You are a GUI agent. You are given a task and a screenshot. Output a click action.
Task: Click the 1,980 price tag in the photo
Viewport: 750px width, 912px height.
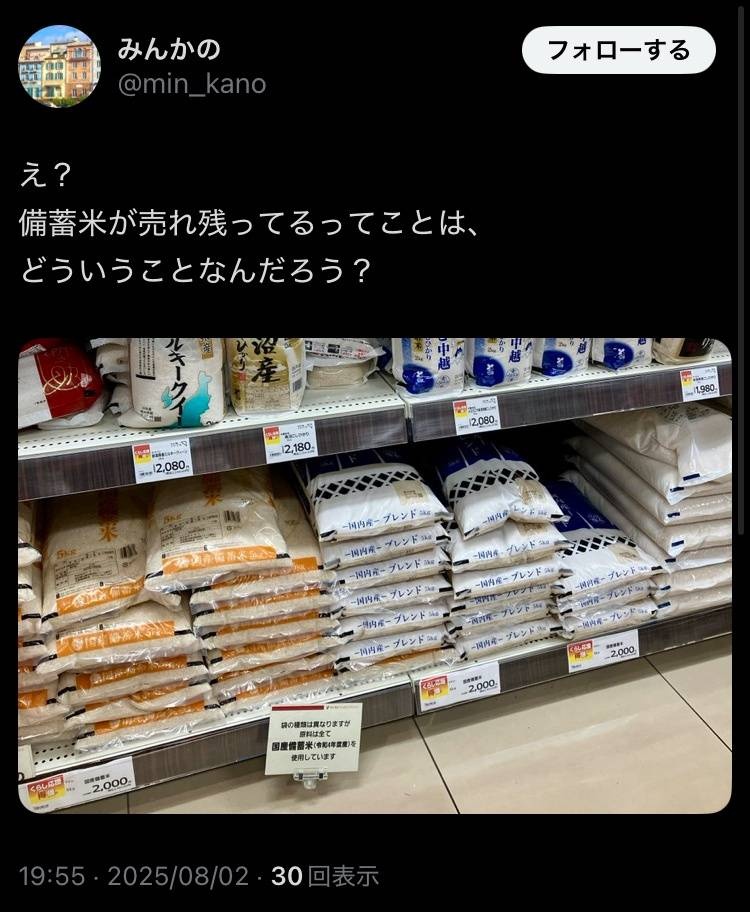700,384
